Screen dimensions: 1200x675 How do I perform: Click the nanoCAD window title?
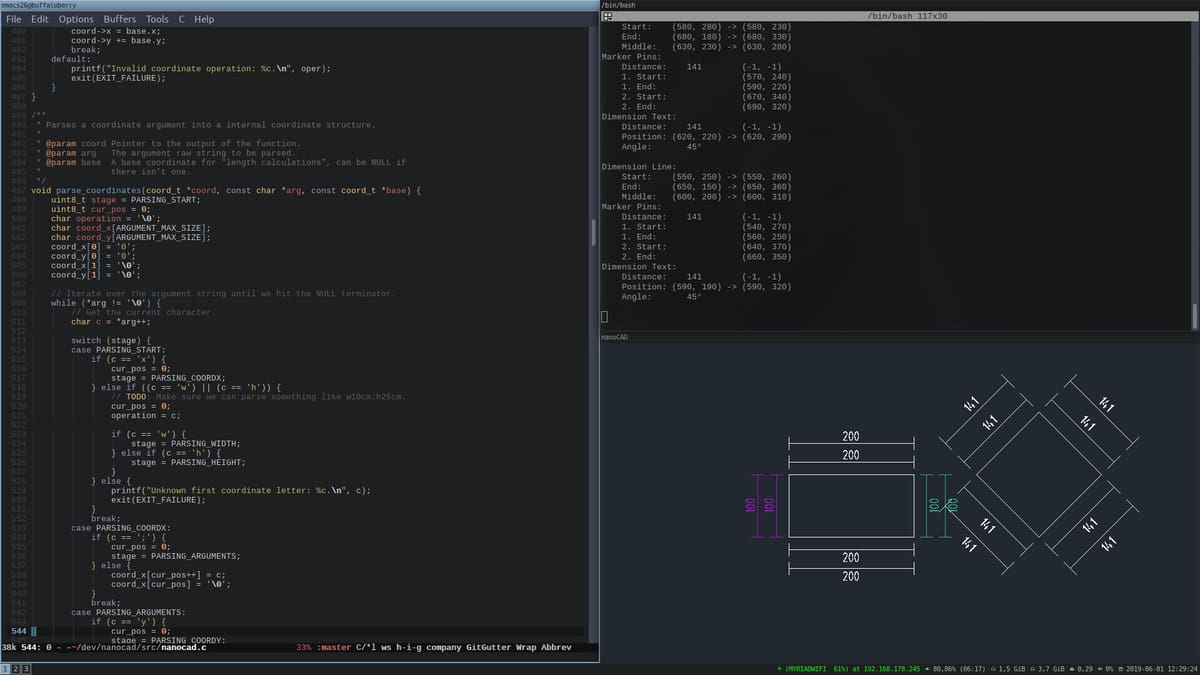point(614,338)
